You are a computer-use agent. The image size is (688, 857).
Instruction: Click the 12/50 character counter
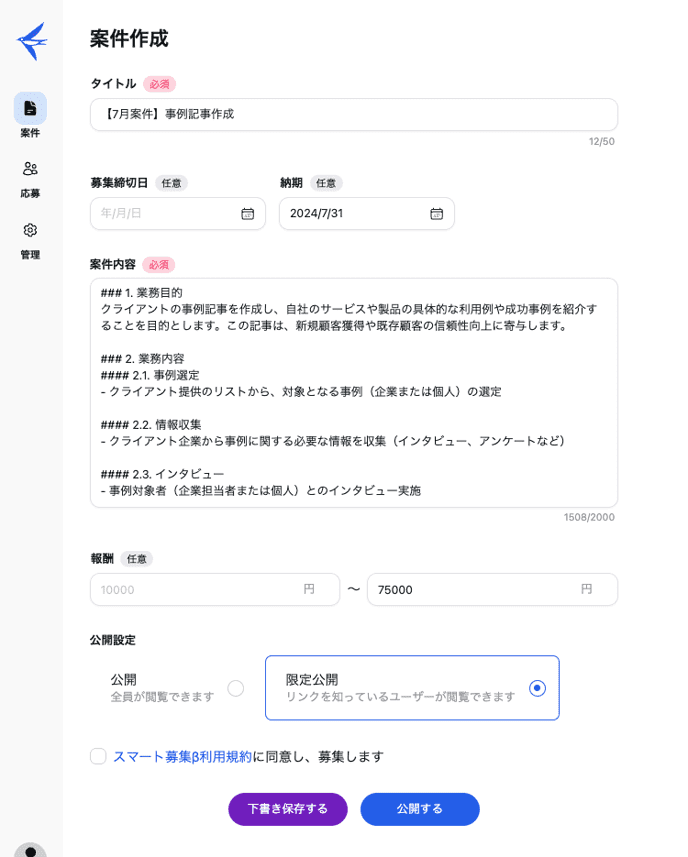click(601, 142)
